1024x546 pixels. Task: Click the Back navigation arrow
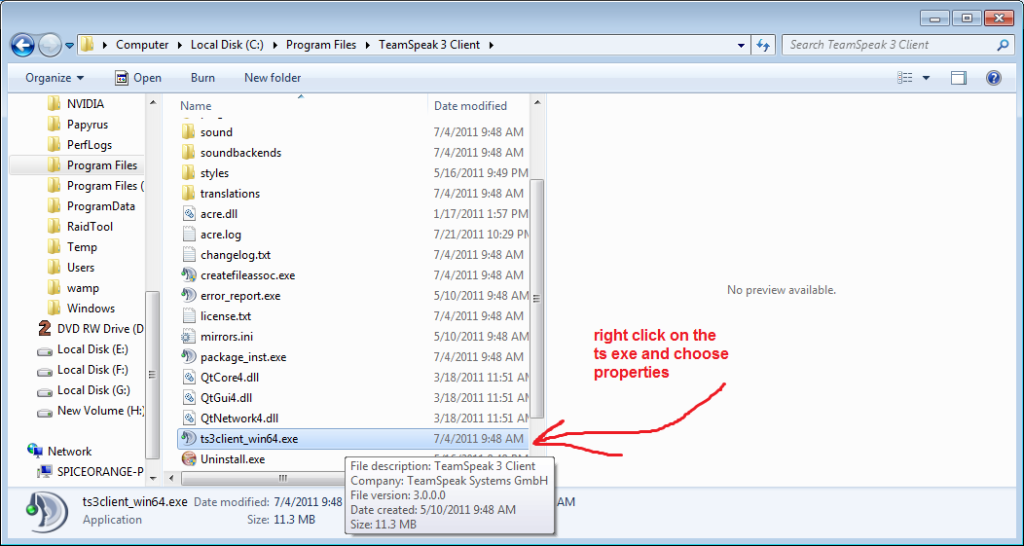tap(23, 45)
